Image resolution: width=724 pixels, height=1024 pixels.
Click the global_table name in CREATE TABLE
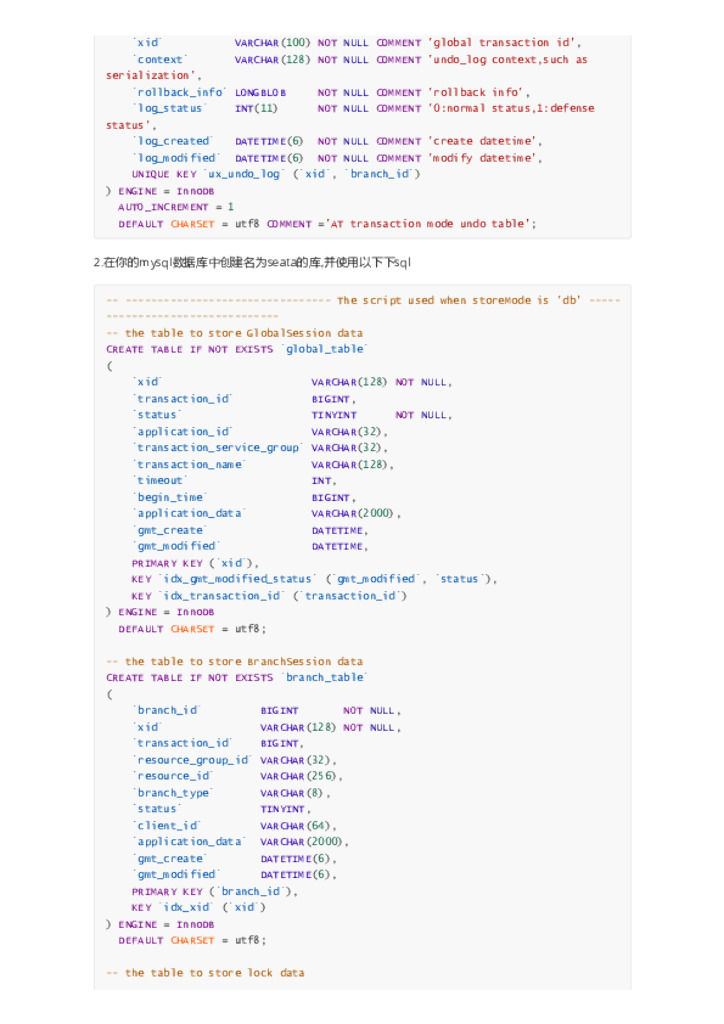pyautogui.click(x=326, y=349)
